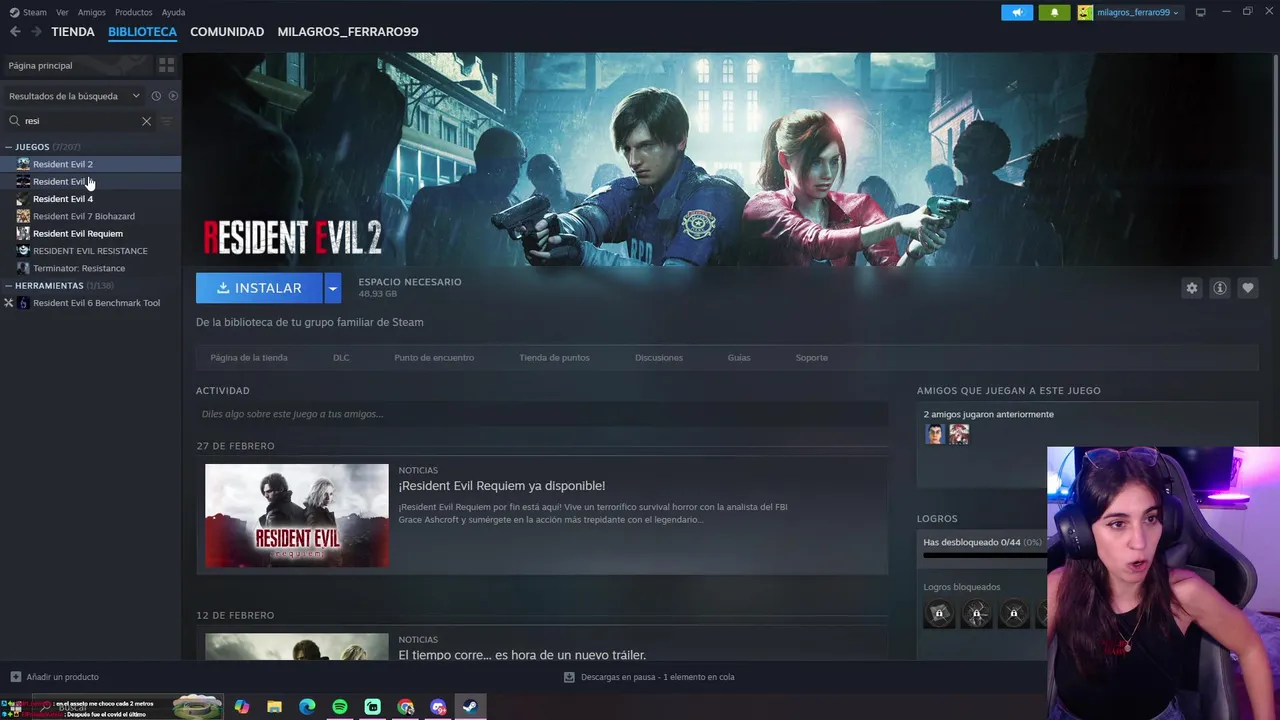This screenshot has width=1280, height=720.
Task: Open the announcements megaphone button
Action: pyautogui.click(x=1017, y=12)
